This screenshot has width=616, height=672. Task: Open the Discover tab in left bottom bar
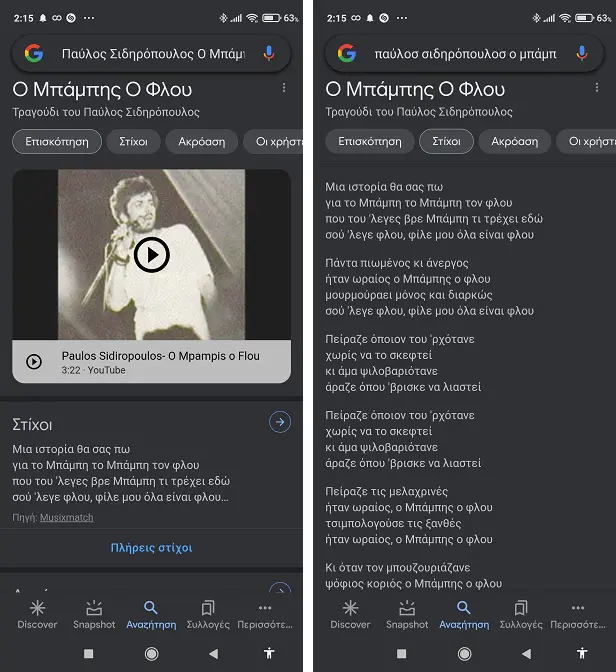point(37,615)
